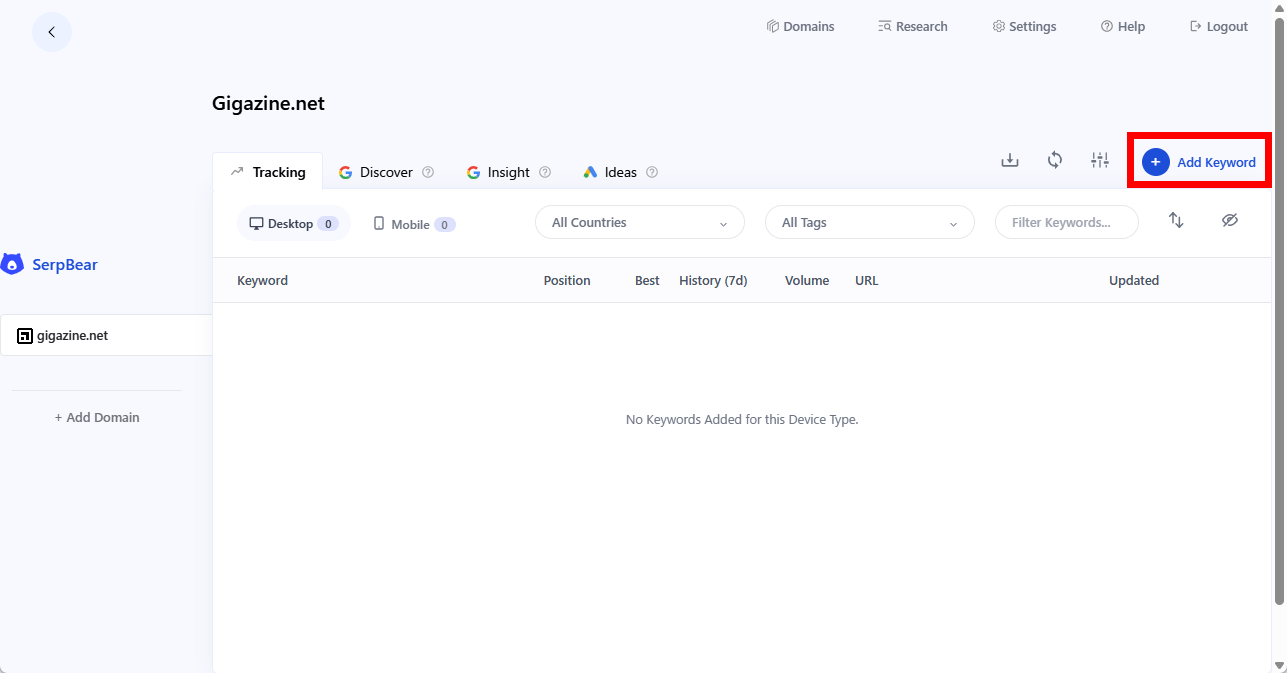Click help icon beside Ideas tab
1287x673 pixels.
coord(652,172)
